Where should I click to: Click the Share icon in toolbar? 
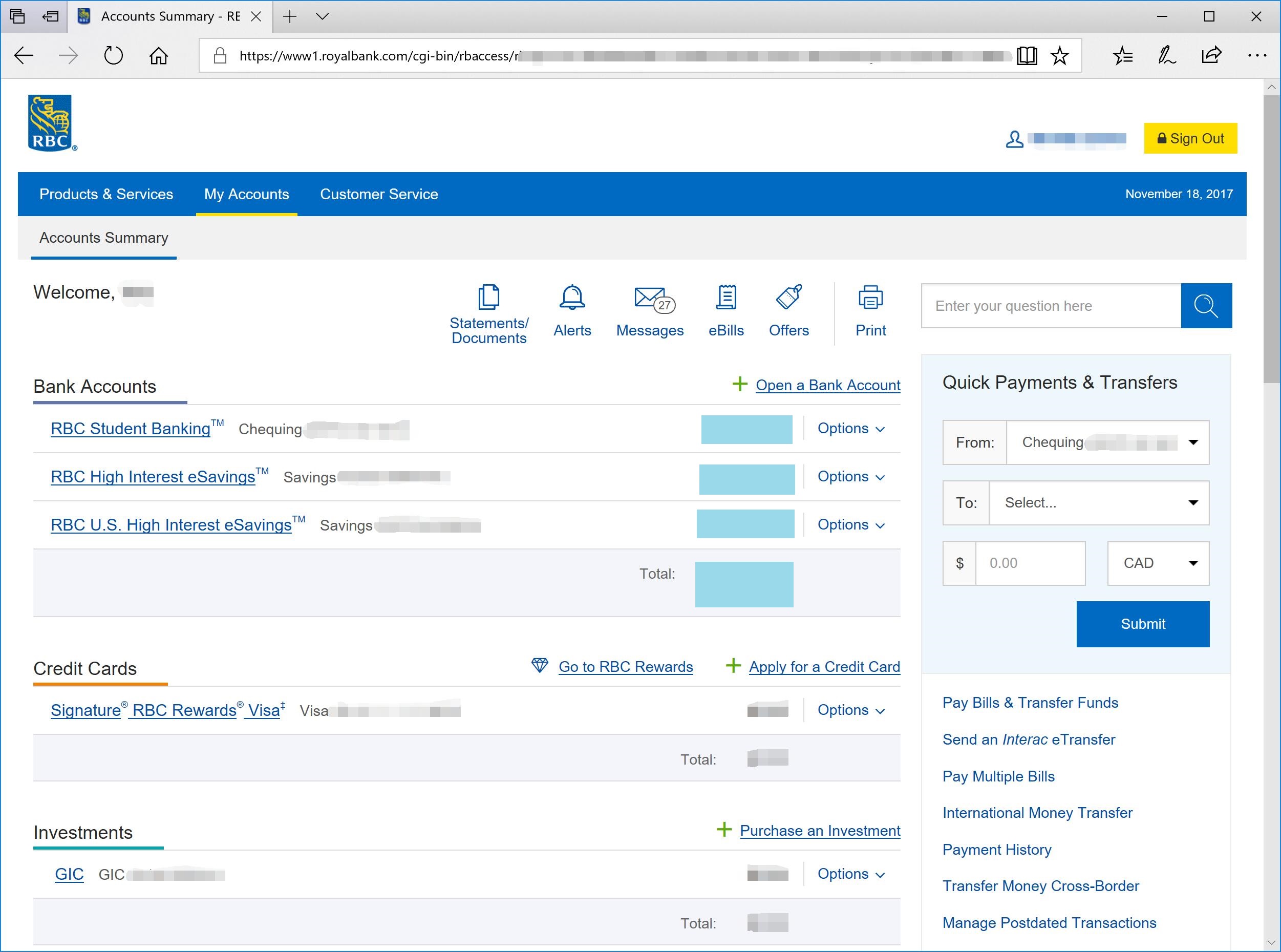pyautogui.click(x=1211, y=56)
